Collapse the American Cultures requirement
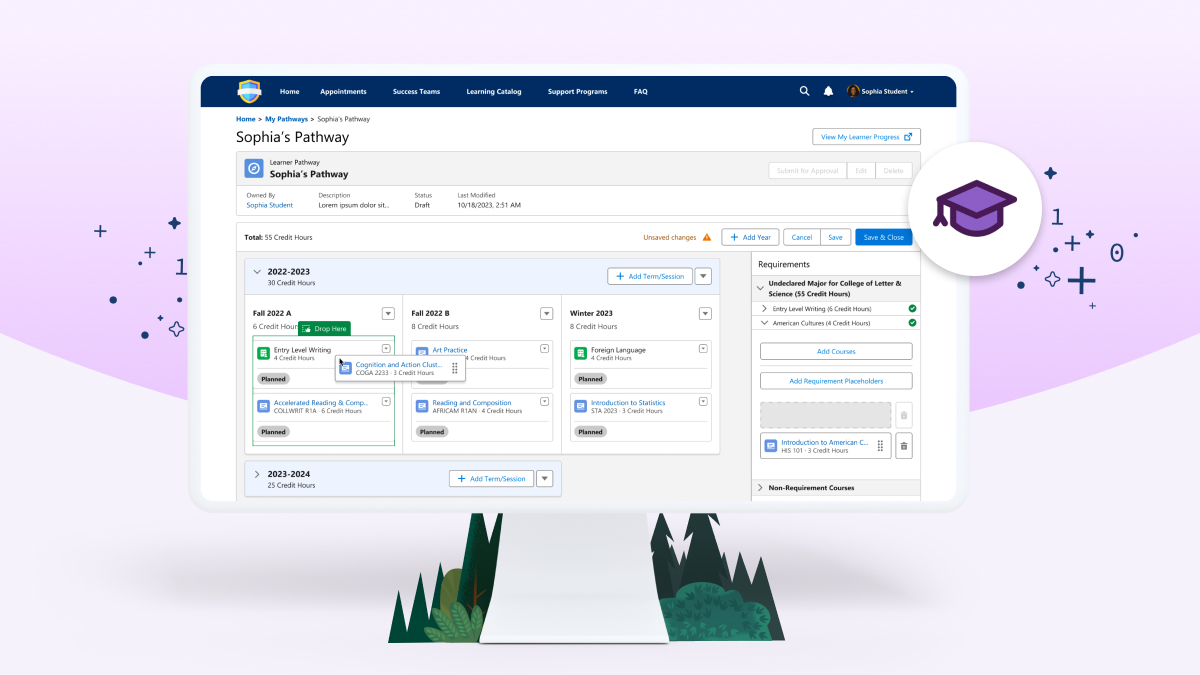 click(x=765, y=323)
